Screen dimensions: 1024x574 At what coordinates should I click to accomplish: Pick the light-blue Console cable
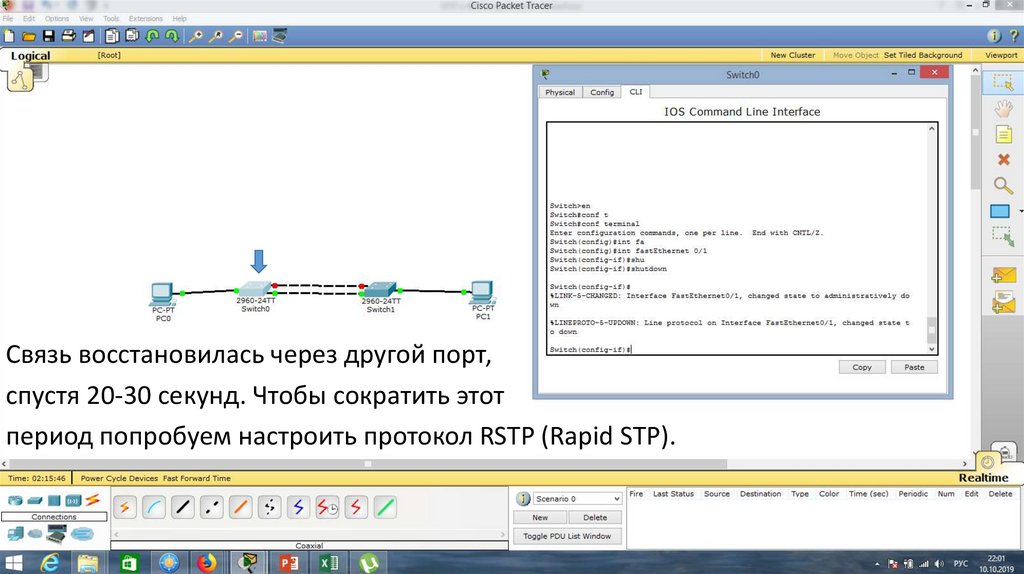click(153, 507)
